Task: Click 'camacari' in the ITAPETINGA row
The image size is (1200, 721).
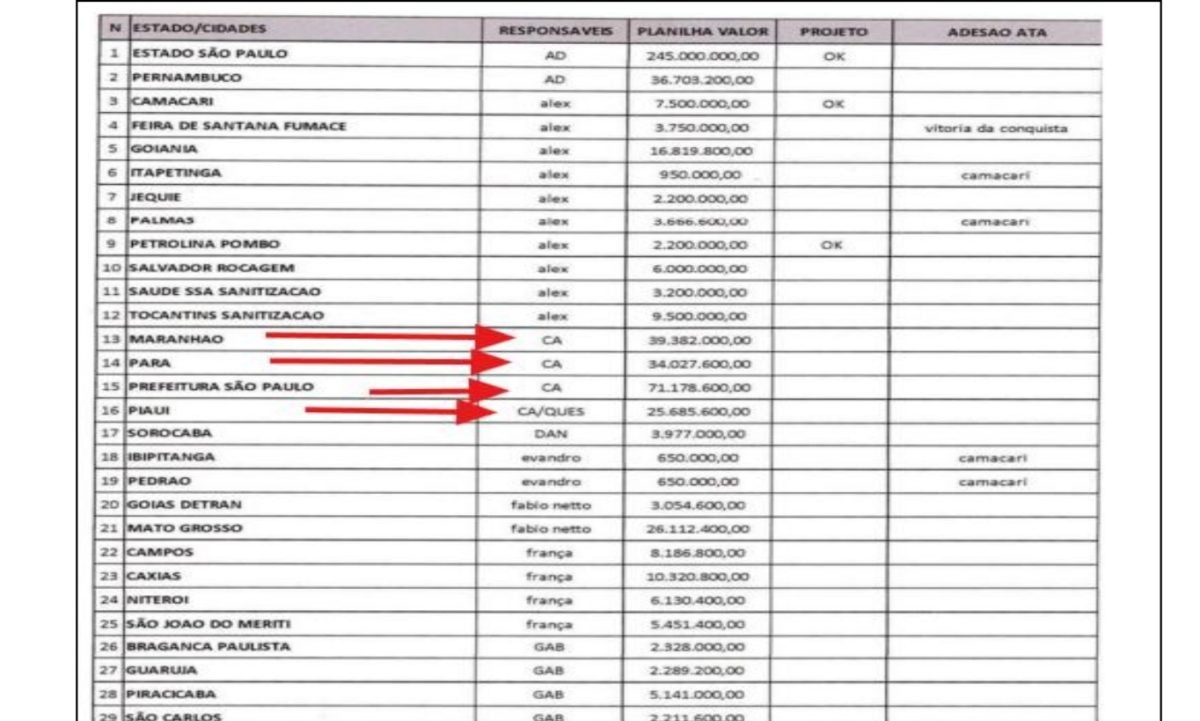Action: point(996,175)
